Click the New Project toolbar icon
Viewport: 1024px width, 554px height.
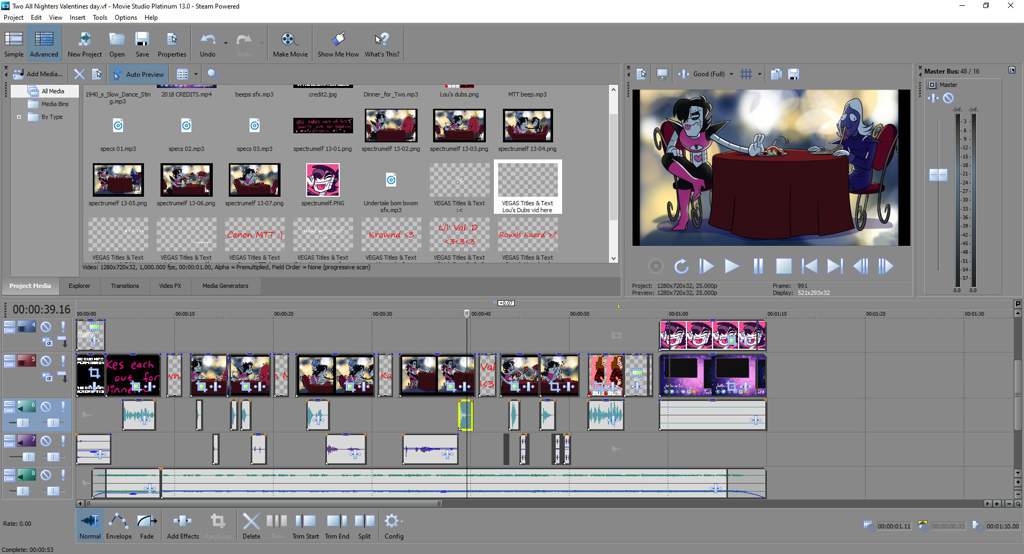pyautogui.click(x=84, y=44)
